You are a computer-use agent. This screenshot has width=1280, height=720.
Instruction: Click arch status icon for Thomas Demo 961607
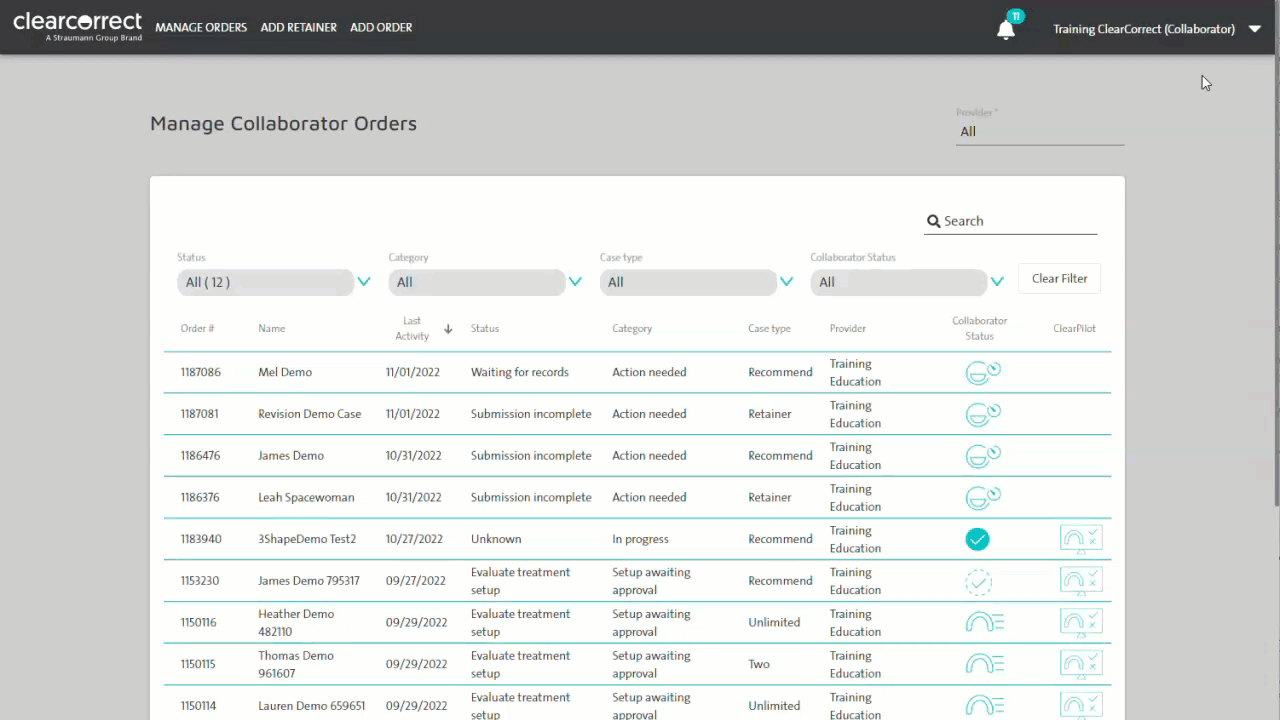pyautogui.click(x=984, y=664)
